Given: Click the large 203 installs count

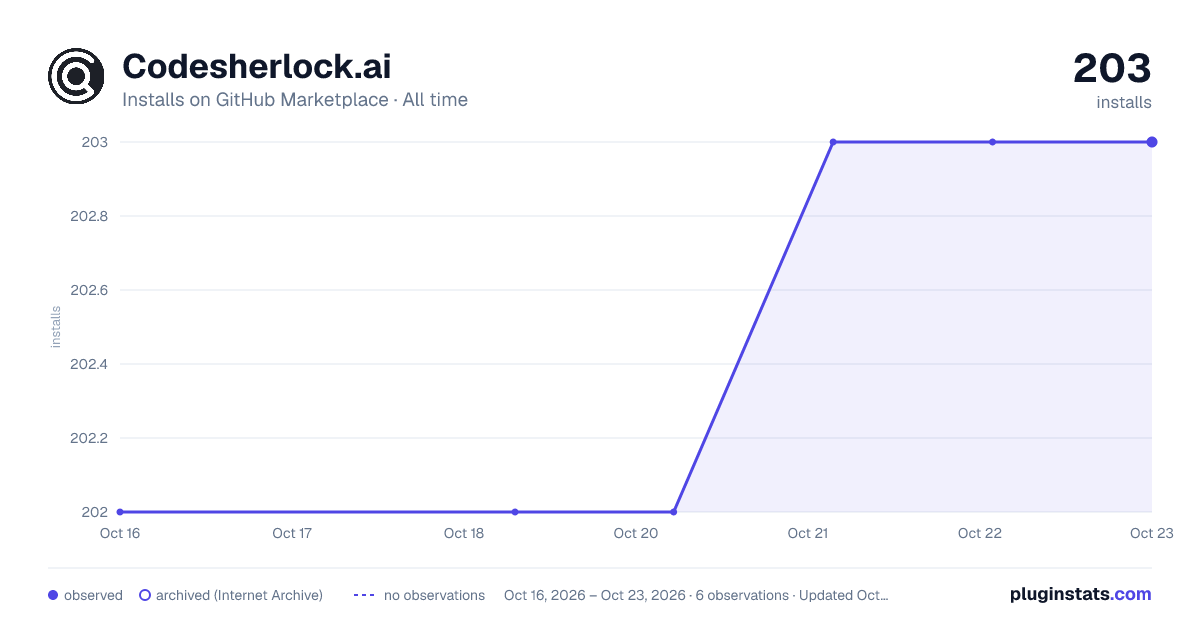Looking at the screenshot, I should point(1112,69).
